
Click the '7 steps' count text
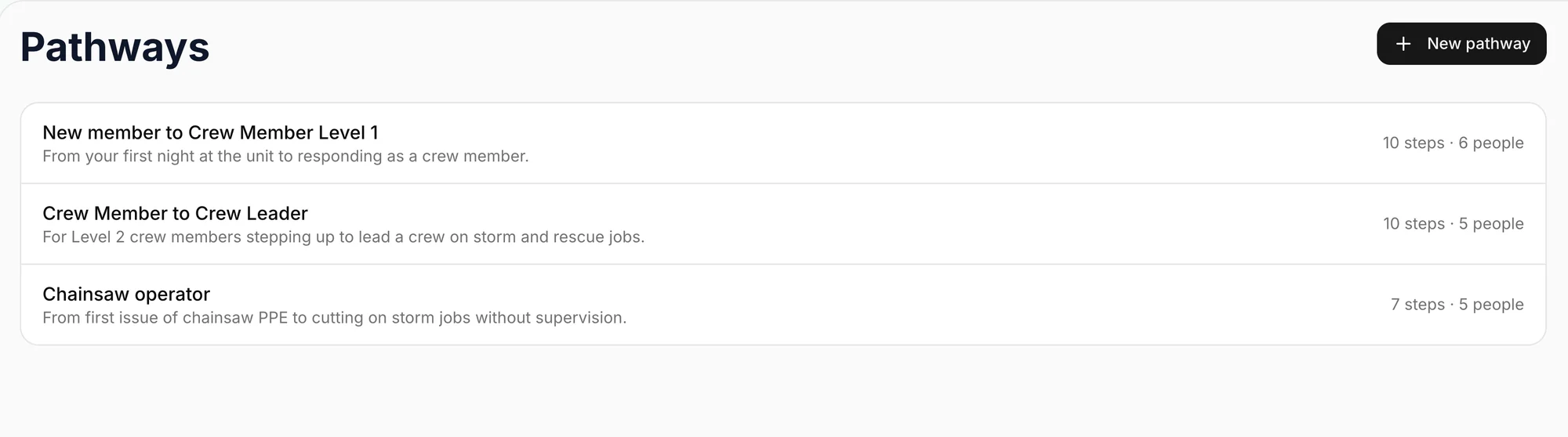(1417, 305)
